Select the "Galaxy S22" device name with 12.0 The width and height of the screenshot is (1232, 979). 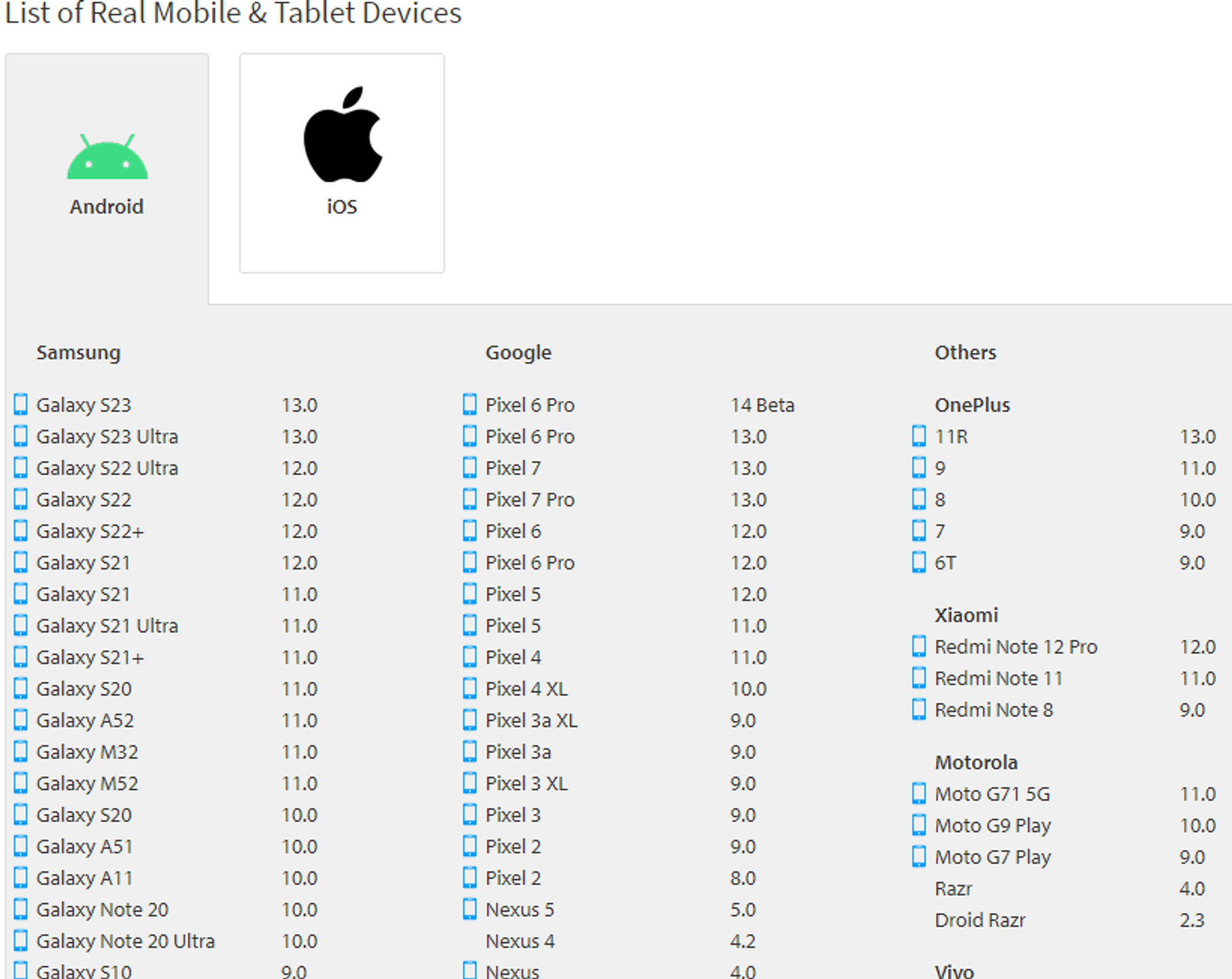(x=84, y=499)
